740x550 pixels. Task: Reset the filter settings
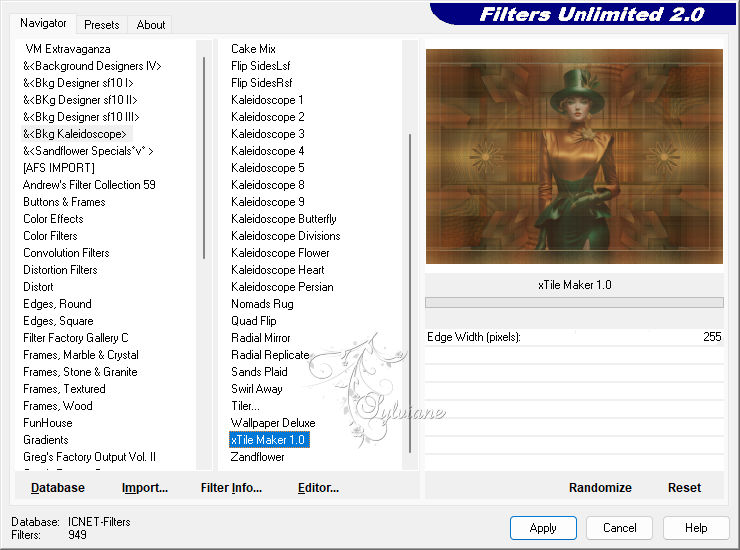[684, 487]
